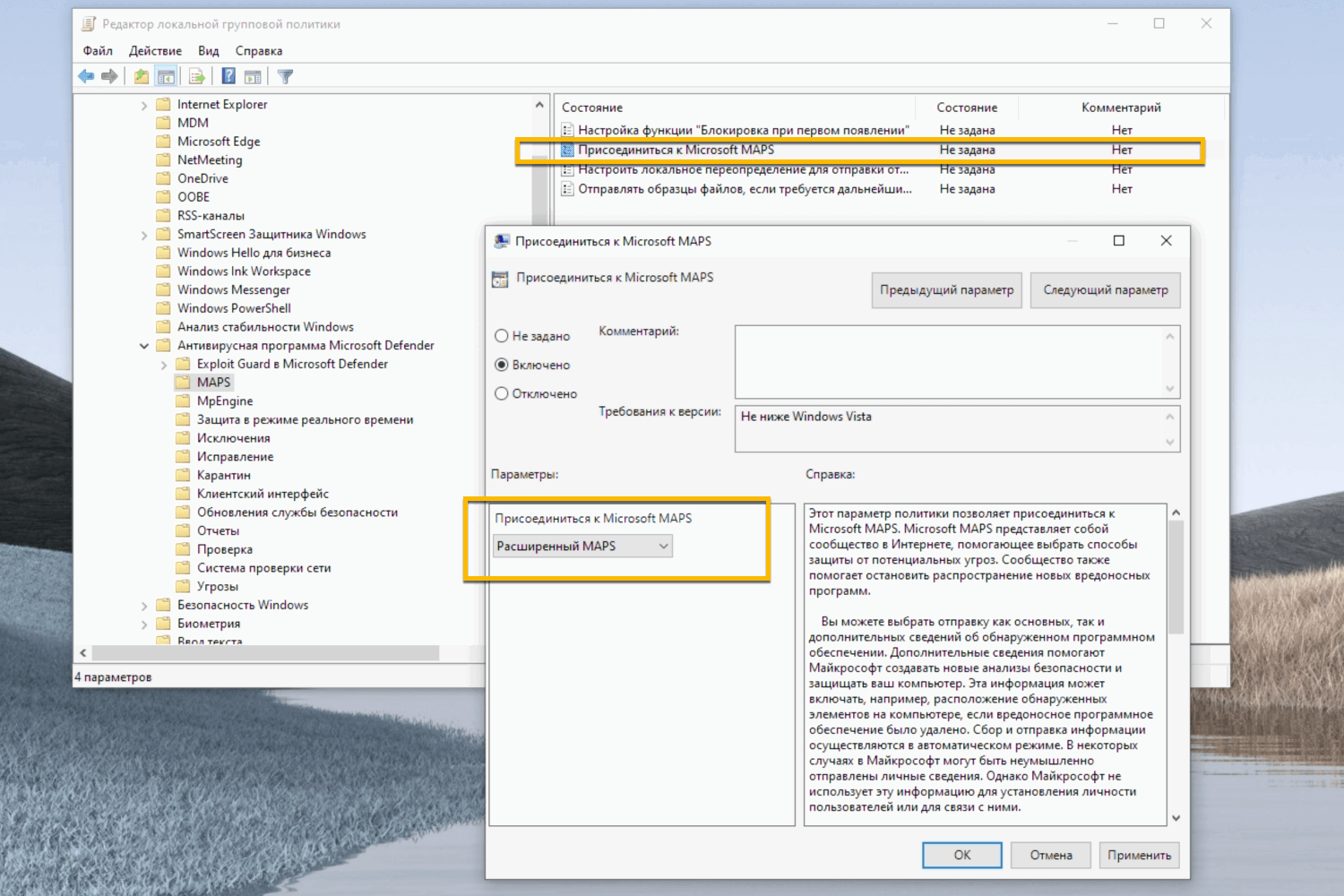Click the folder icon next to Исключения
The image size is (1344, 896).
pyautogui.click(x=183, y=438)
